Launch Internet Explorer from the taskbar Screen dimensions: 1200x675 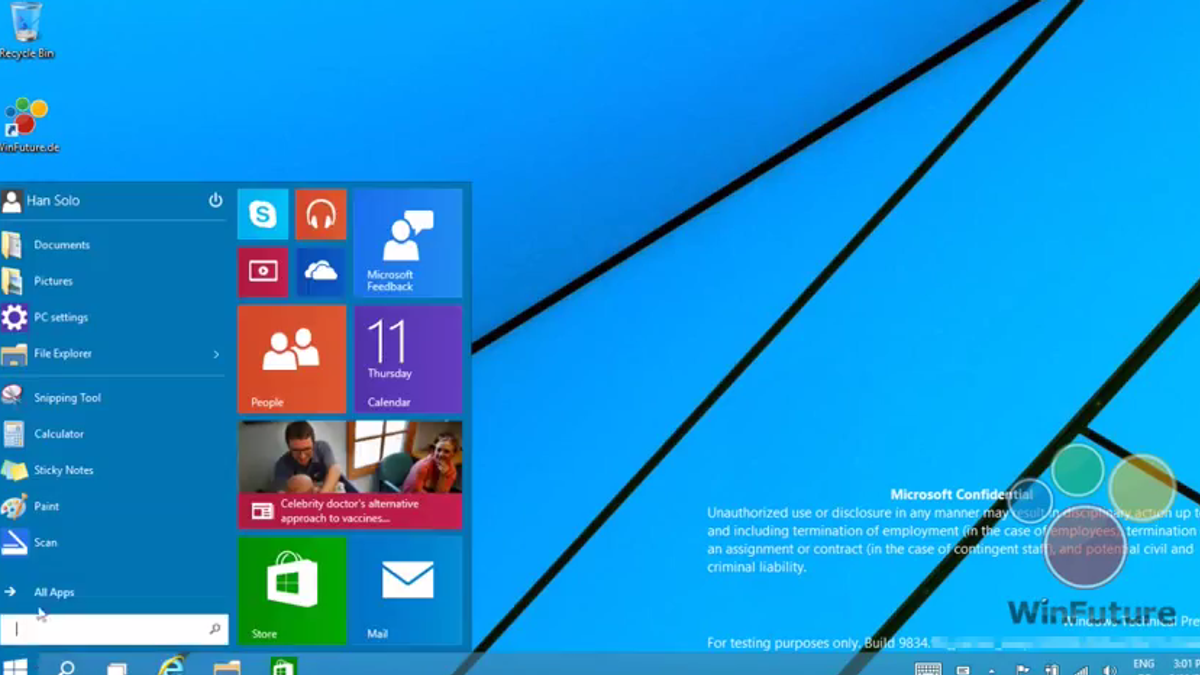[171, 666]
